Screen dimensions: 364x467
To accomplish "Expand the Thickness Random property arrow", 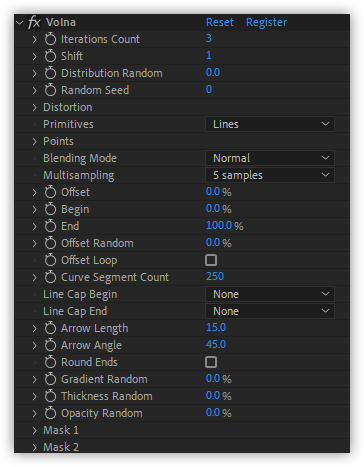I will coord(35,396).
